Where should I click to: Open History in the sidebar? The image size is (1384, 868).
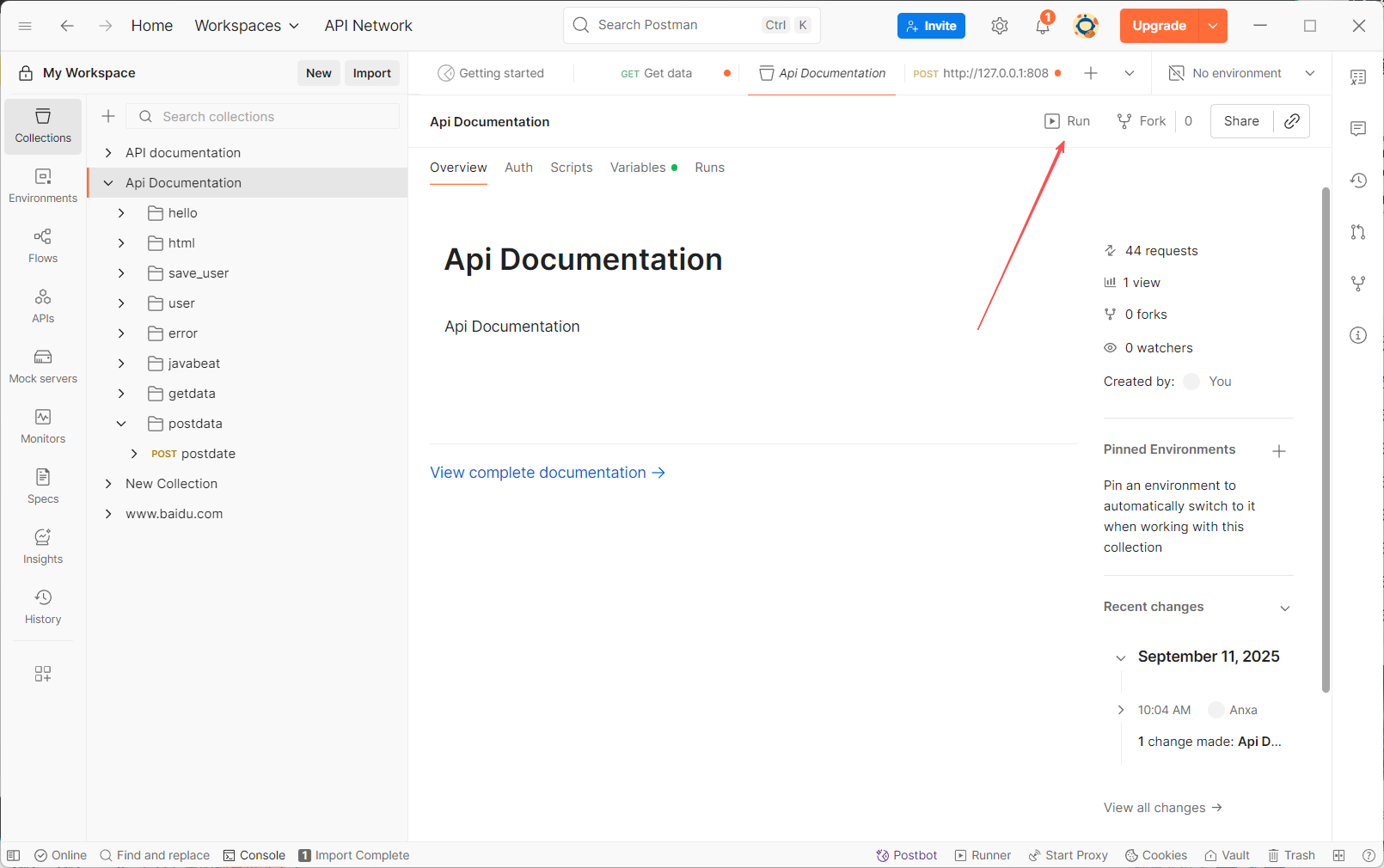[43, 608]
